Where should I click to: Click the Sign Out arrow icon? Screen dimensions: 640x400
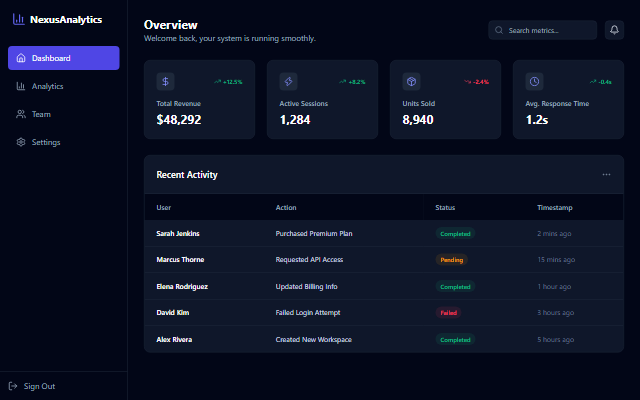13,386
